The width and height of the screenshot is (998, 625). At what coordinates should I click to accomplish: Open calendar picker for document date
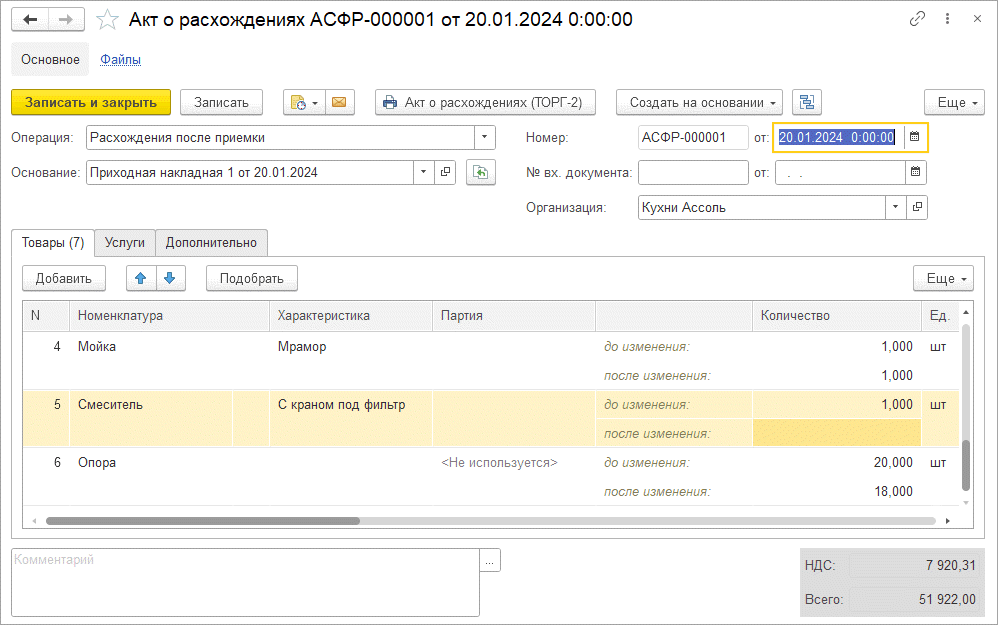915,137
